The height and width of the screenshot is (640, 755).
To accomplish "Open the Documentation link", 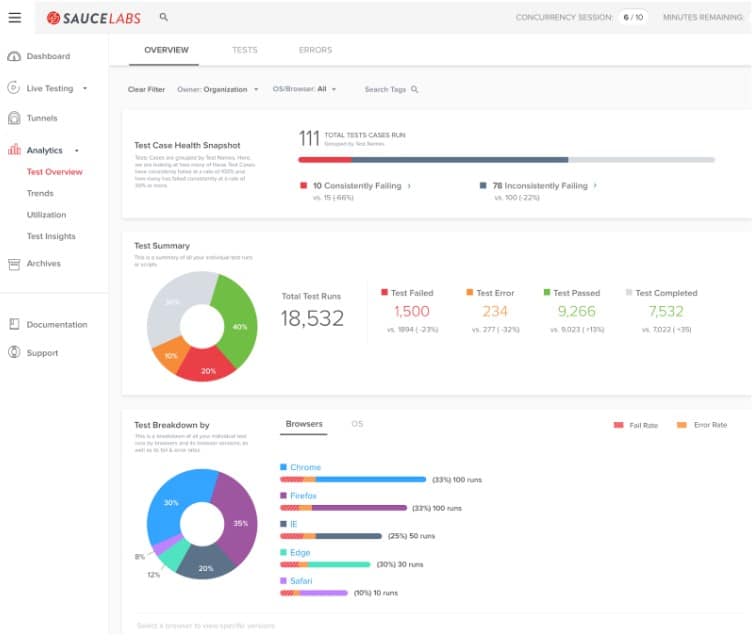I will pos(57,325).
